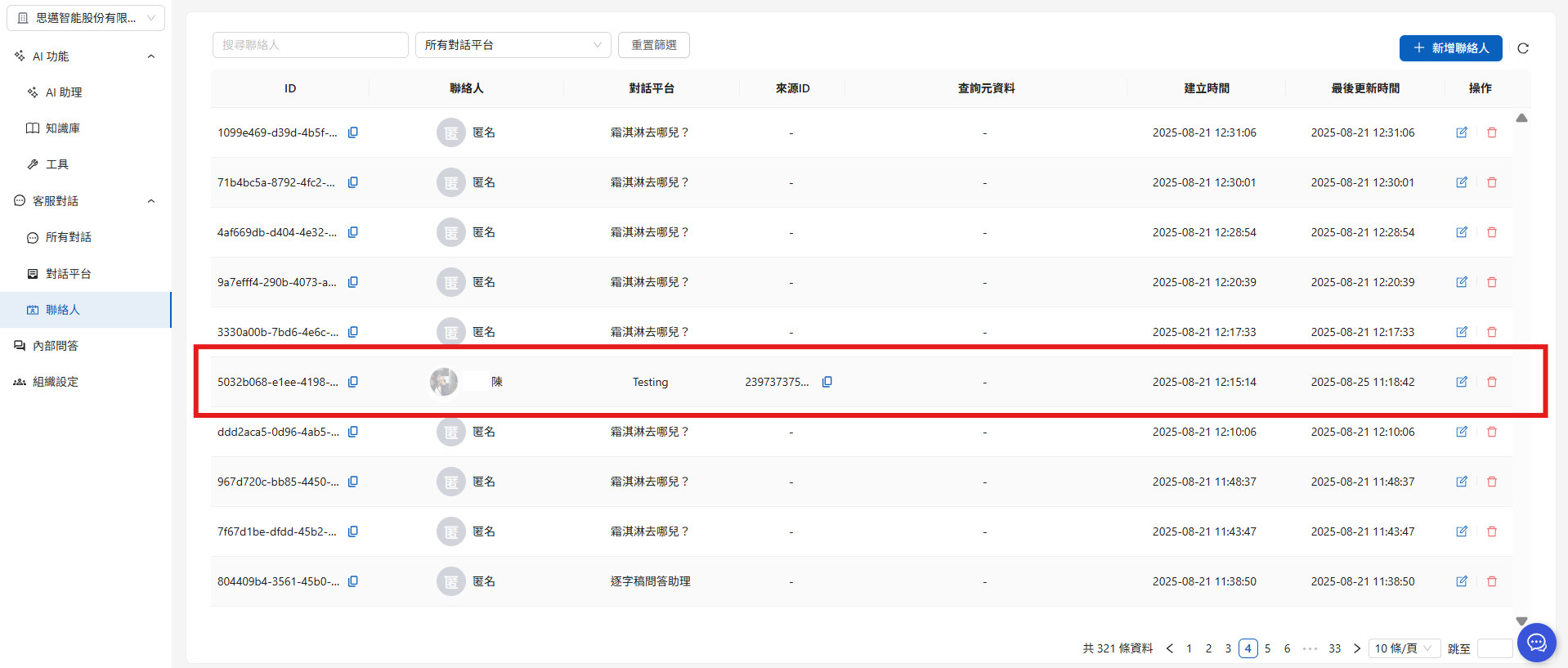This screenshot has height=668, width=1568.
Task: Go to page 5 in pagination
Action: 1267,648
